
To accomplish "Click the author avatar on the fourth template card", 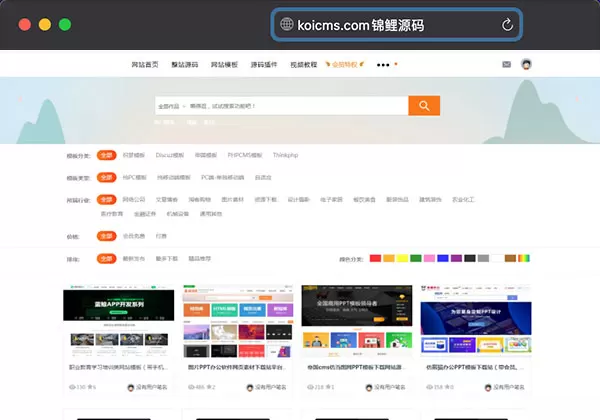I will click(488, 387).
